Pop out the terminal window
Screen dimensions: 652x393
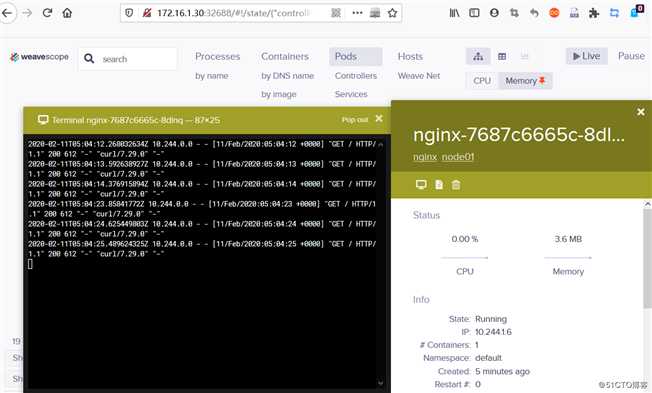tap(355, 120)
